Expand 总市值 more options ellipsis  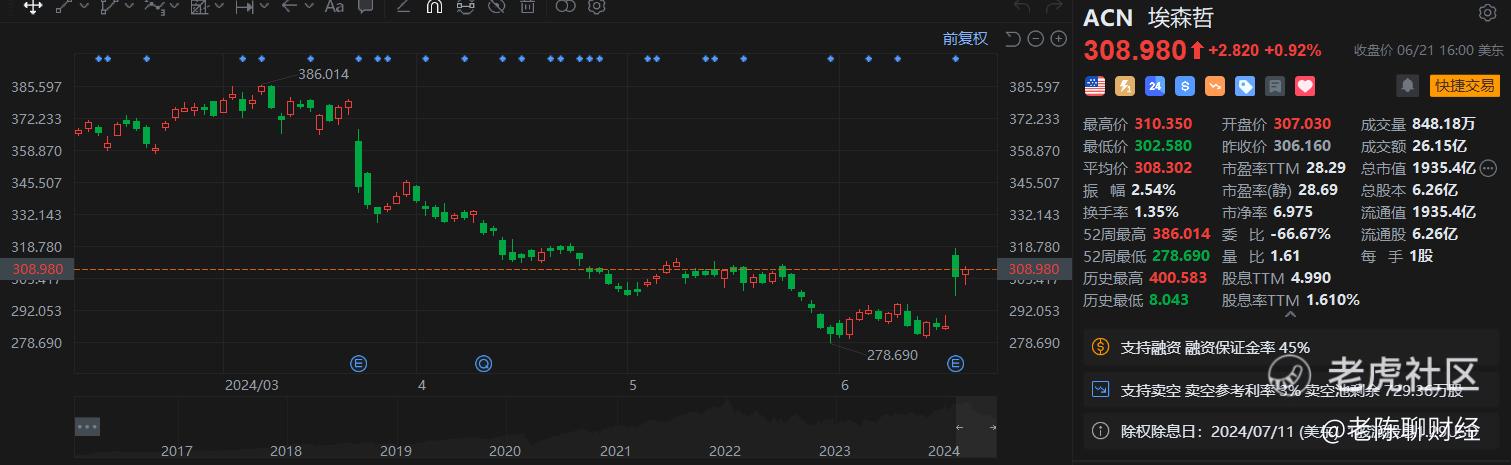pos(1488,167)
